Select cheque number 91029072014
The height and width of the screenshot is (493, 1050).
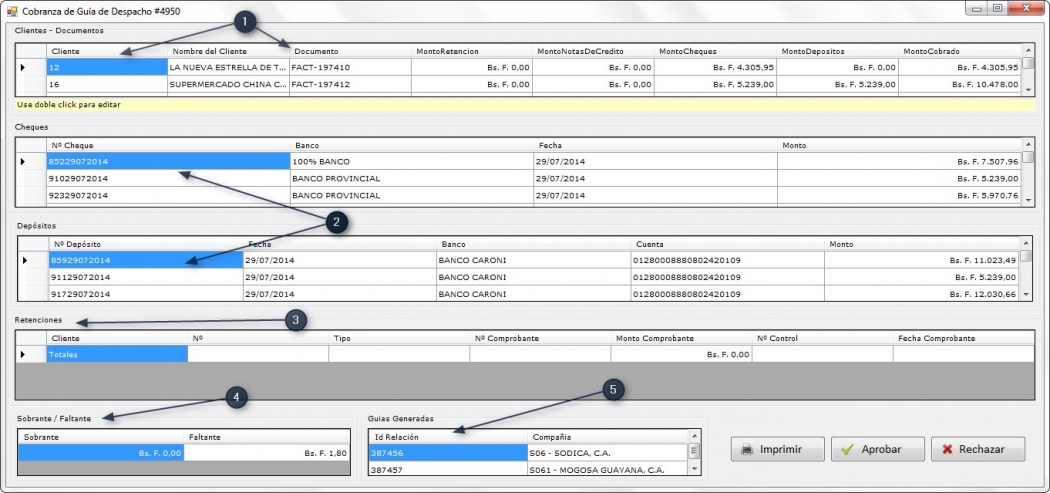tap(168, 178)
